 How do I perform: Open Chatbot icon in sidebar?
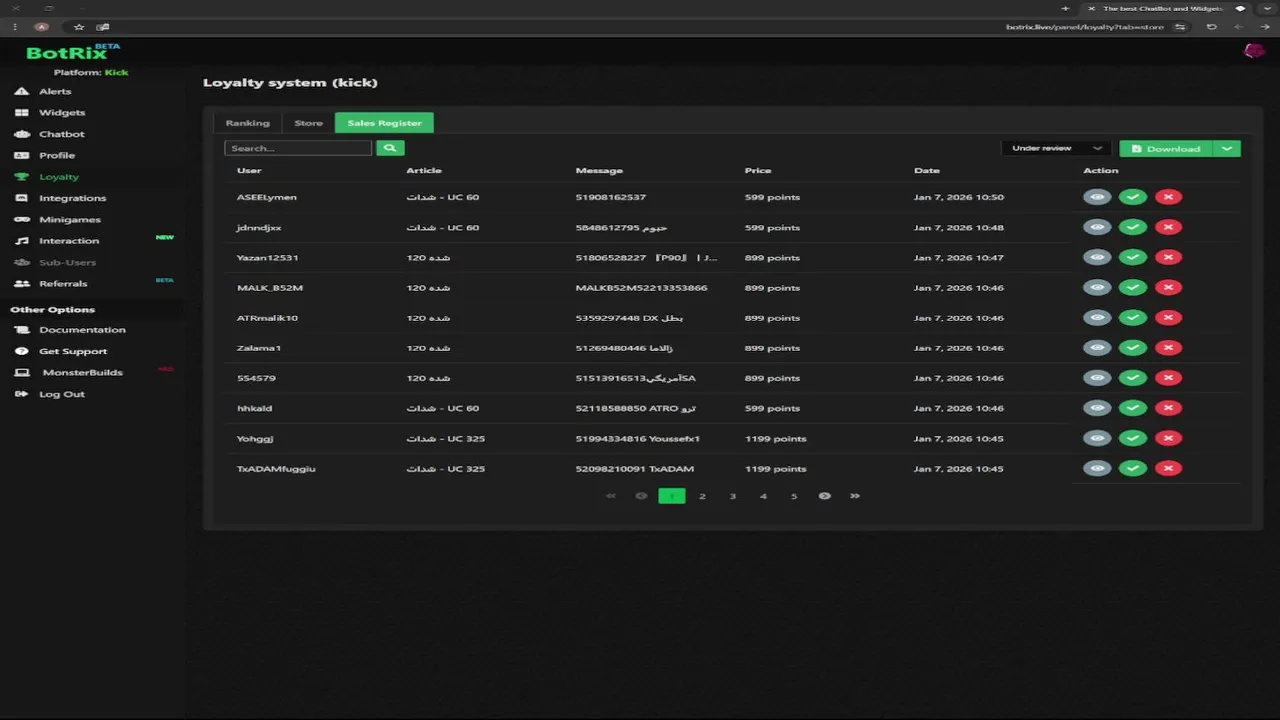pyautogui.click(x=21, y=134)
